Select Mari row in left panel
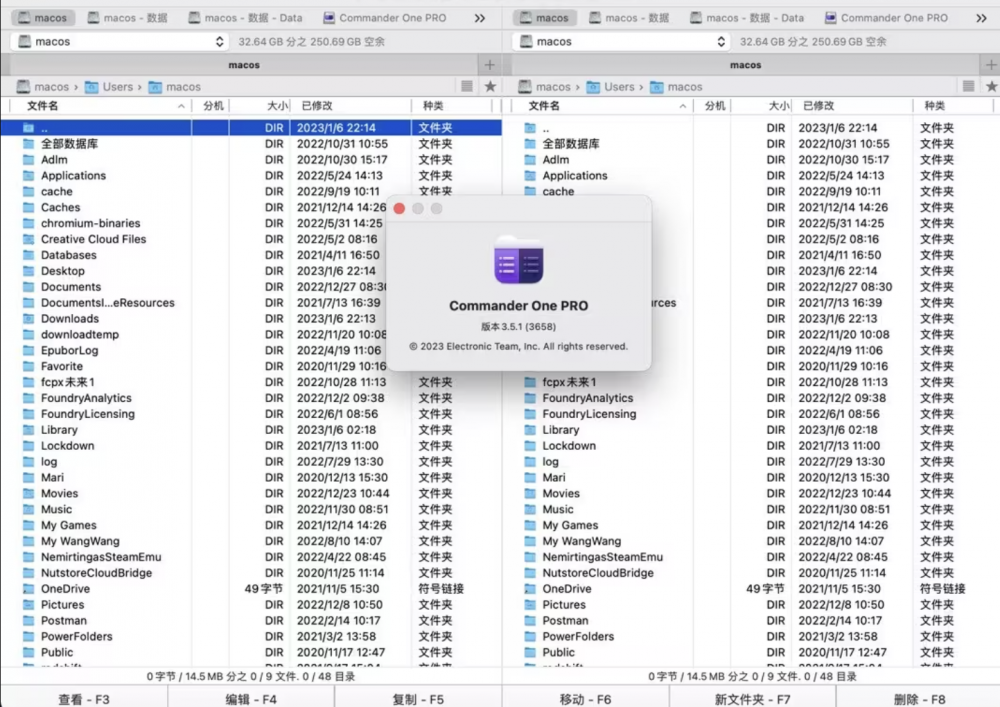This screenshot has width=1000, height=707. coord(251,477)
